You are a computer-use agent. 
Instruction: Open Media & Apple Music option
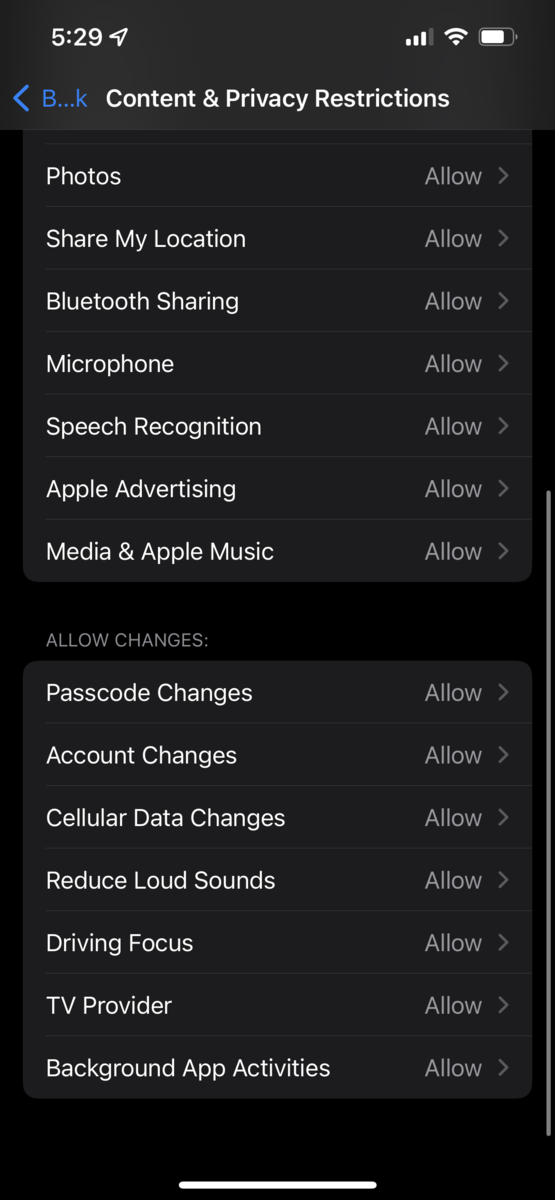point(277,551)
